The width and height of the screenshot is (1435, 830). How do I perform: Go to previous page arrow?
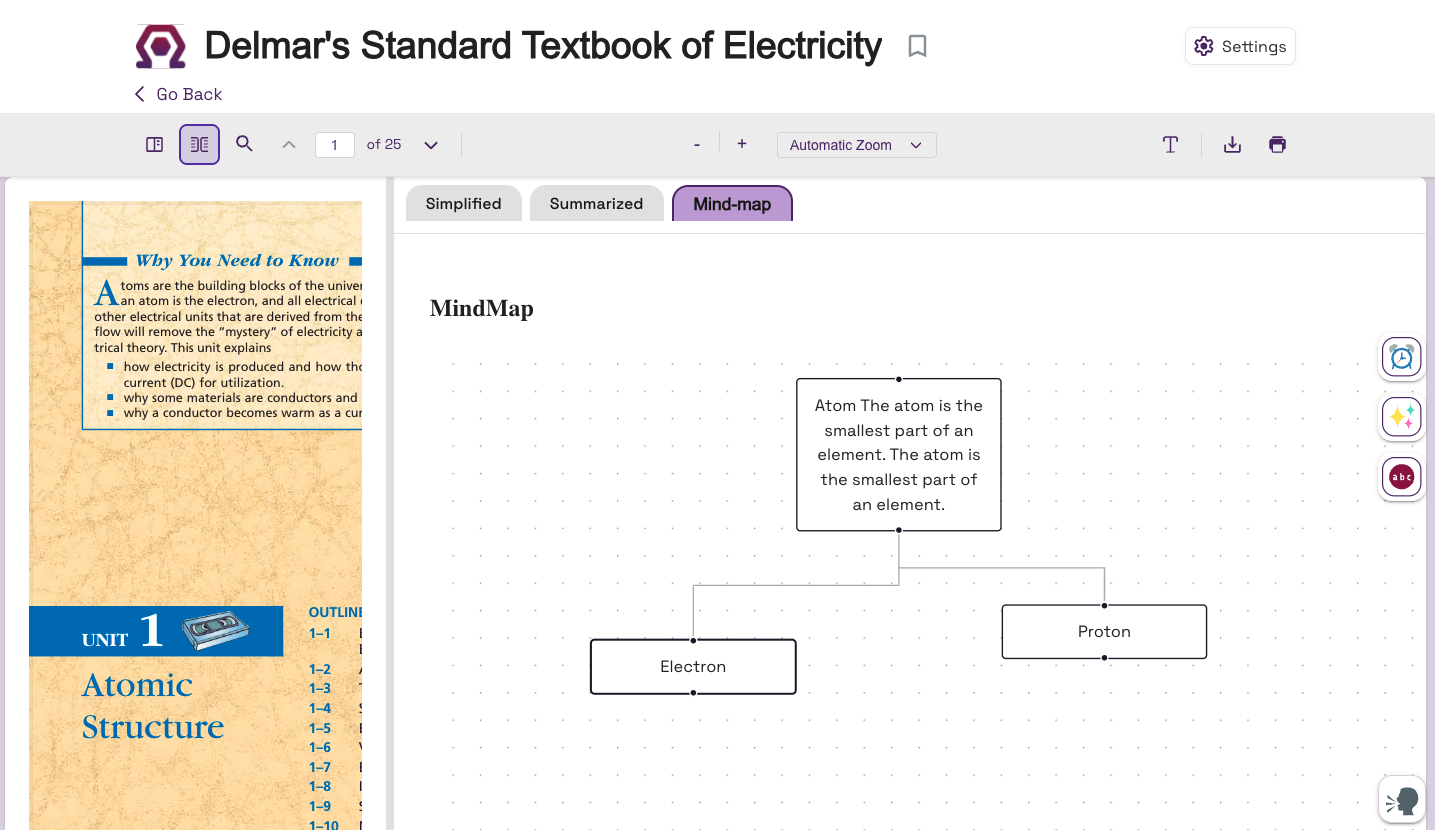point(289,145)
